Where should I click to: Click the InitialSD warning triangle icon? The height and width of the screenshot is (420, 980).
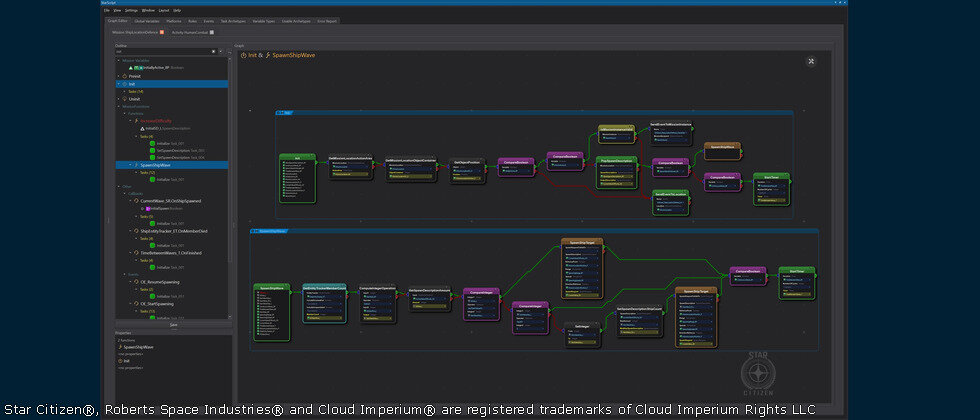(142, 128)
